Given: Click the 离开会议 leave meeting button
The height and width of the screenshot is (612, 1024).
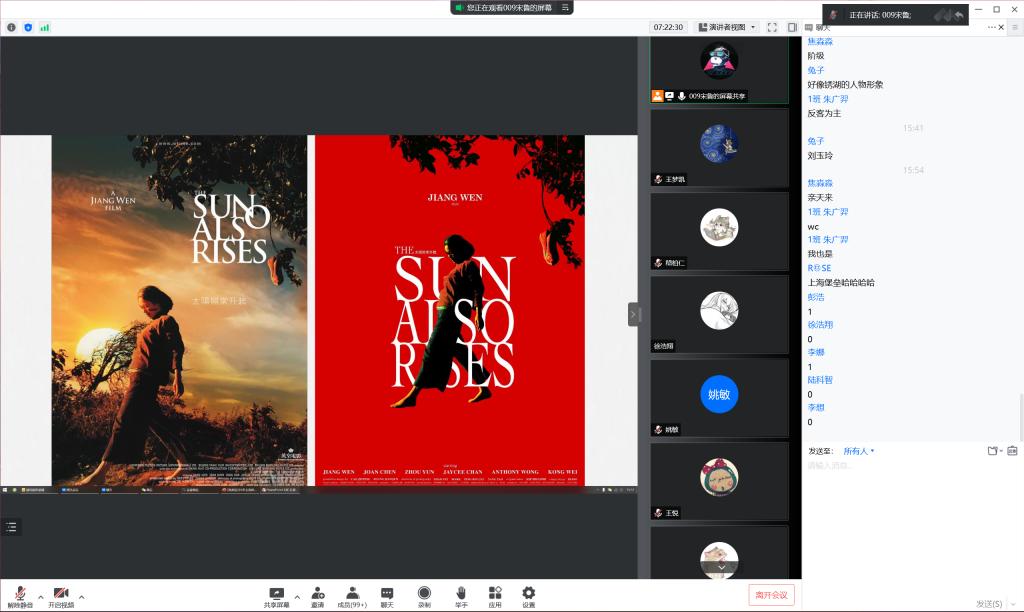Looking at the screenshot, I should pyautogui.click(x=771, y=595).
